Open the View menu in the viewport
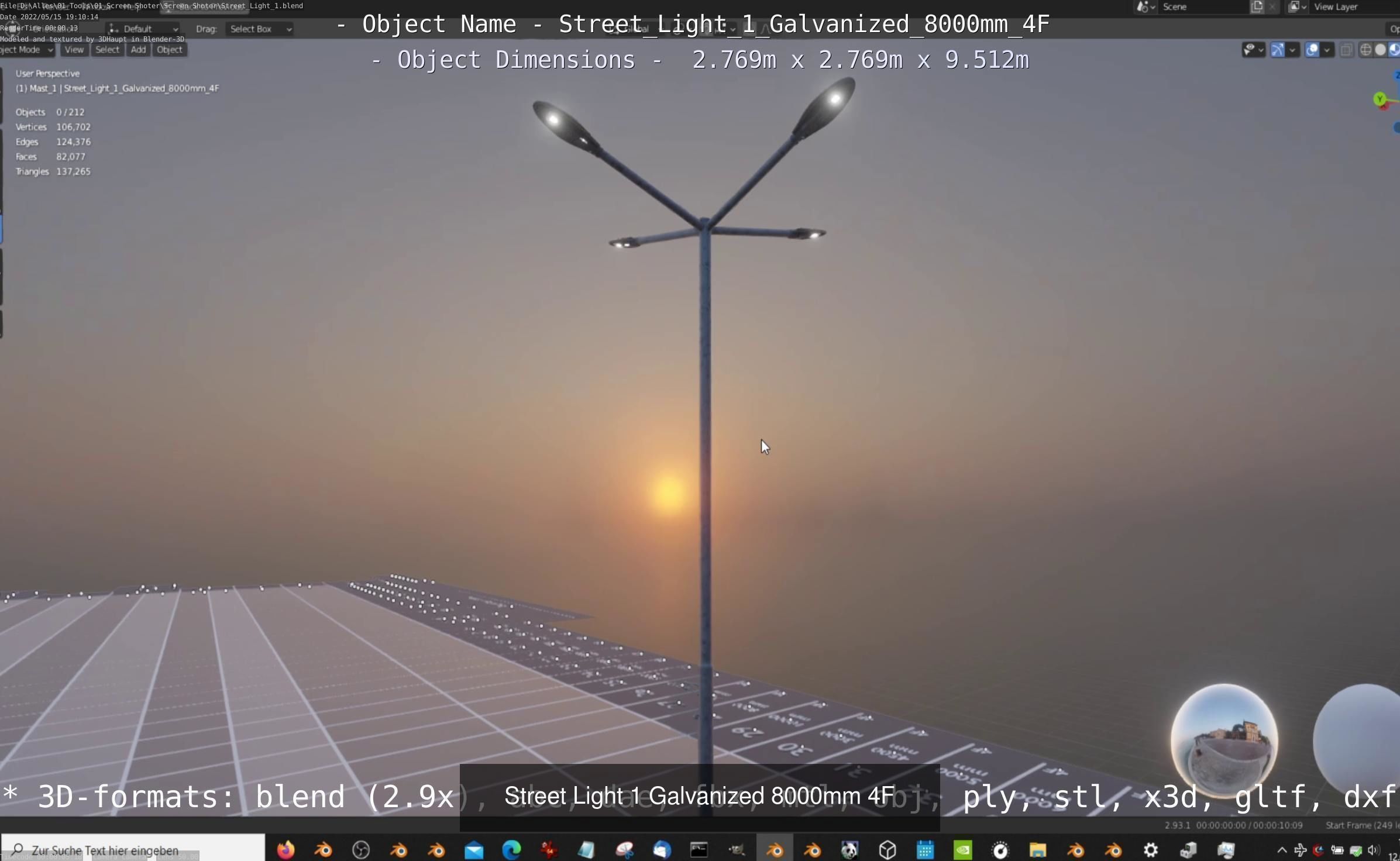Viewport: 1400px width, 861px height. 74,50
